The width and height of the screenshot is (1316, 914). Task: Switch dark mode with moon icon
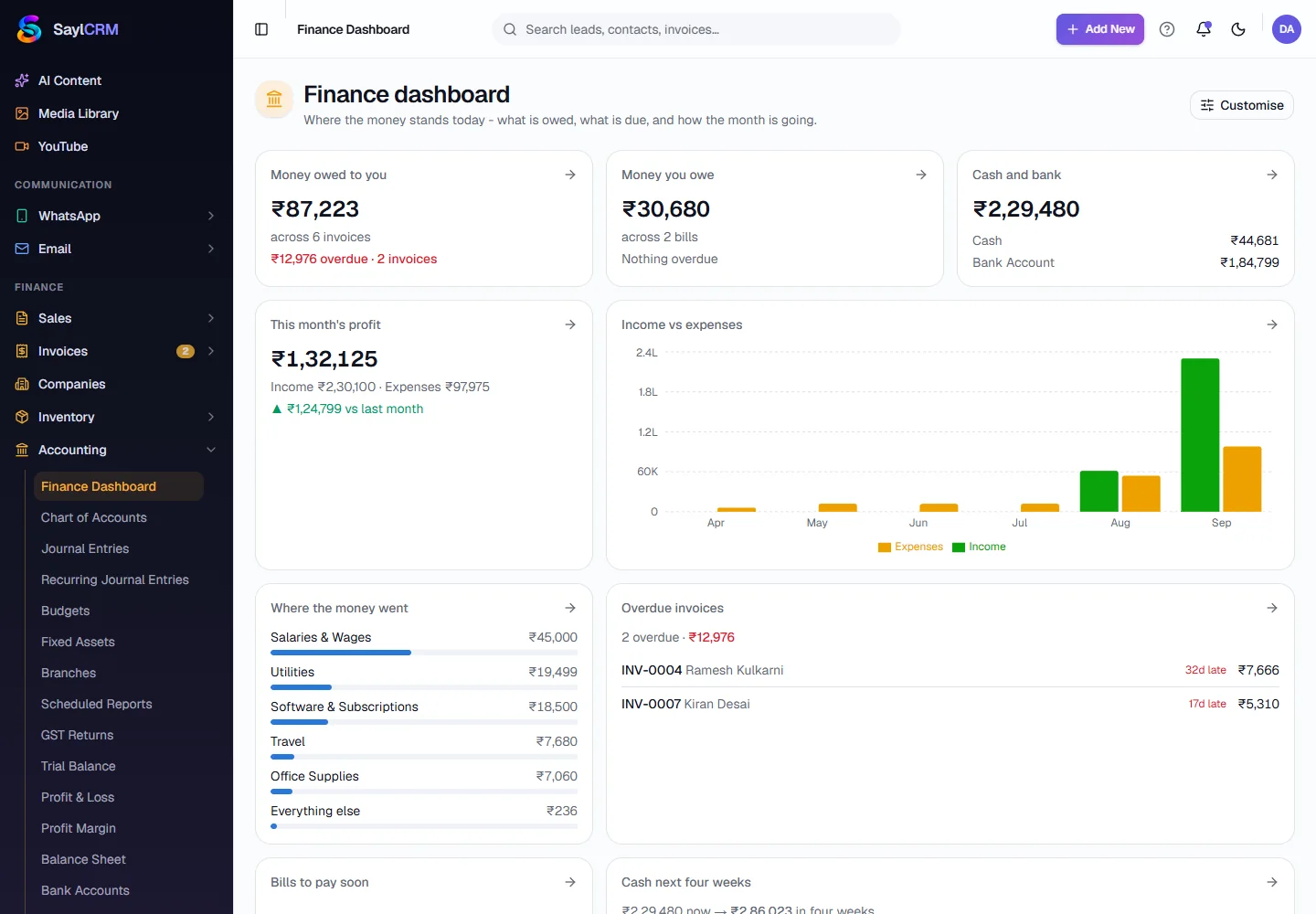[x=1238, y=29]
